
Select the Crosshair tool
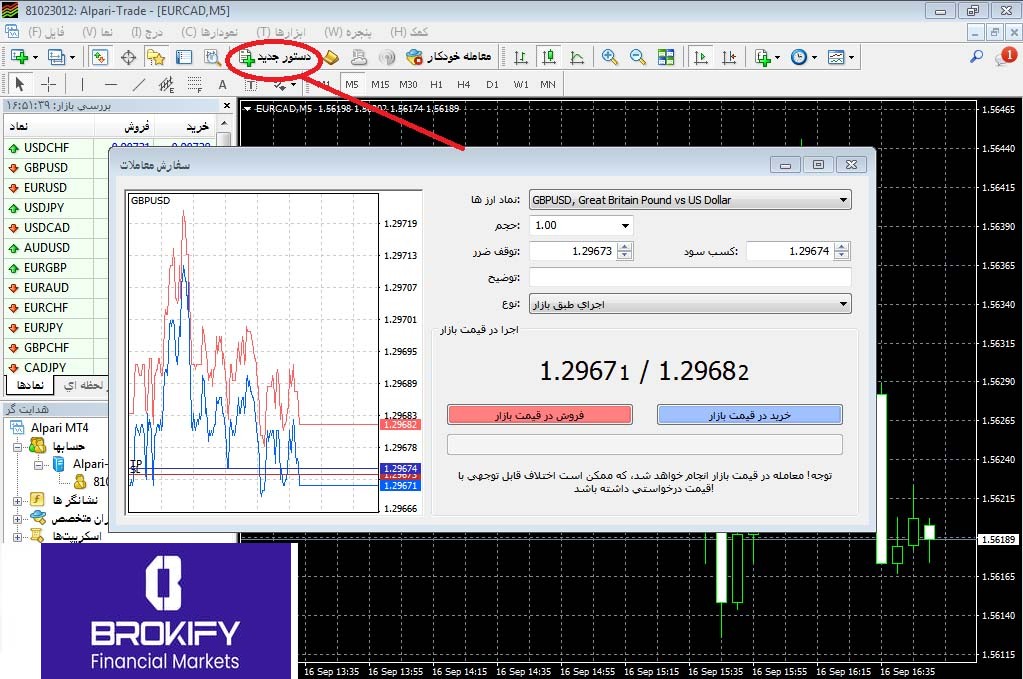click(47, 84)
